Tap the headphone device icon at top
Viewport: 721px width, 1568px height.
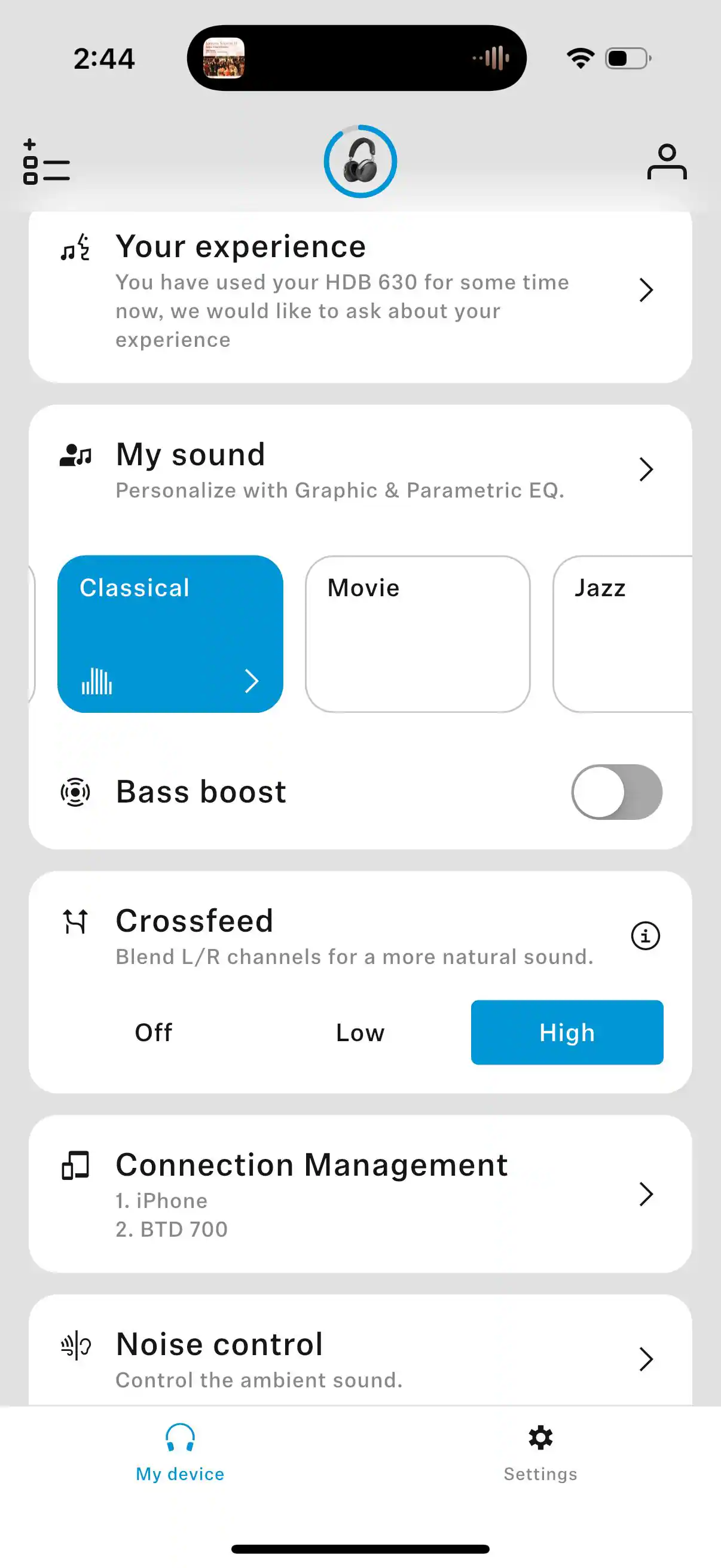(x=360, y=162)
